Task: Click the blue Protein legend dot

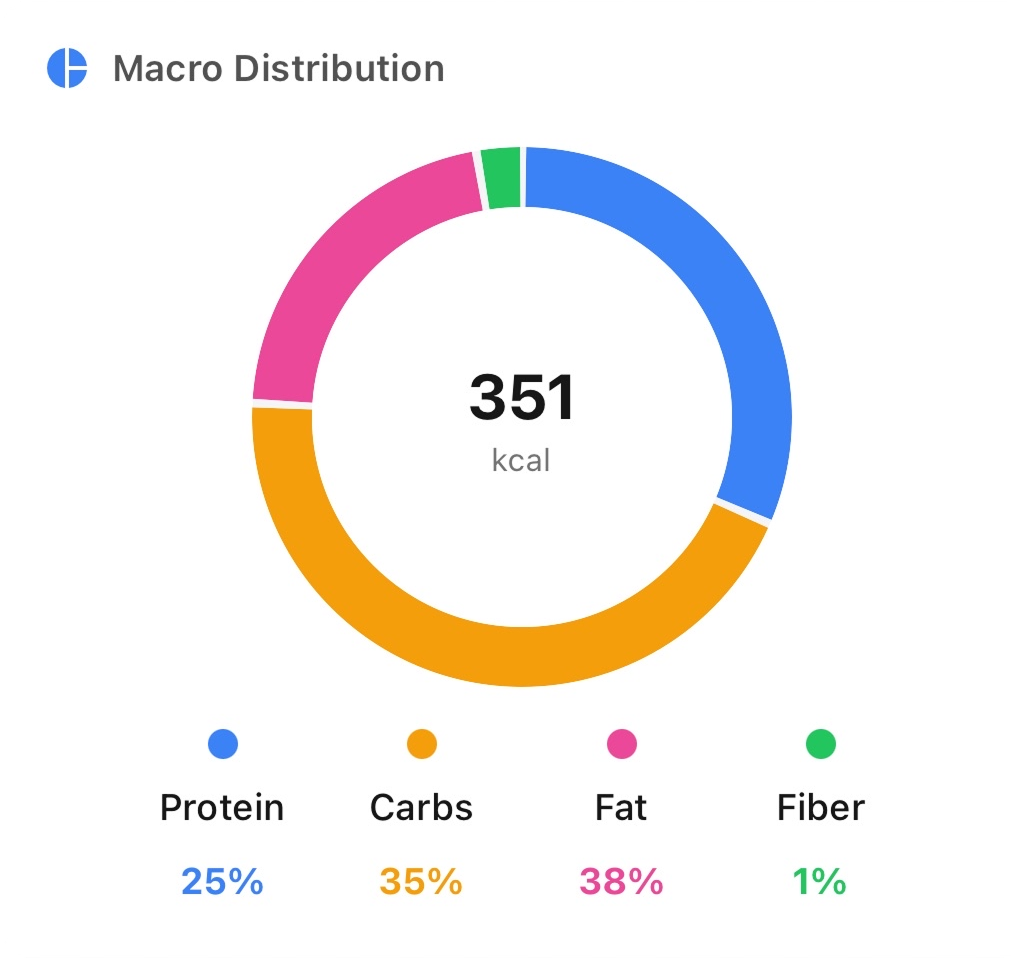Action: pos(222,744)
